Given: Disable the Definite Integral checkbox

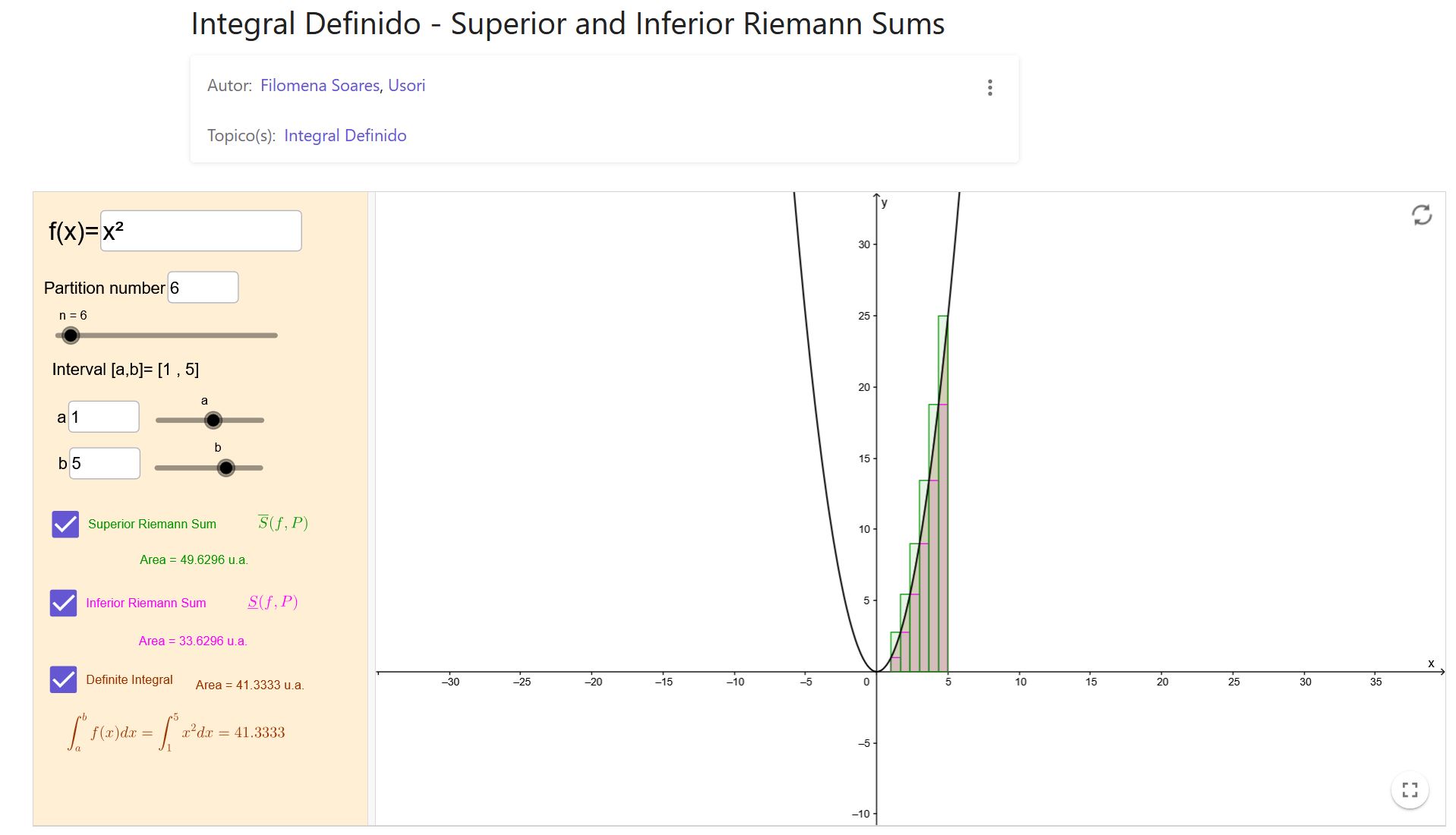Looking at the screenshot, I should coord(63,679).
